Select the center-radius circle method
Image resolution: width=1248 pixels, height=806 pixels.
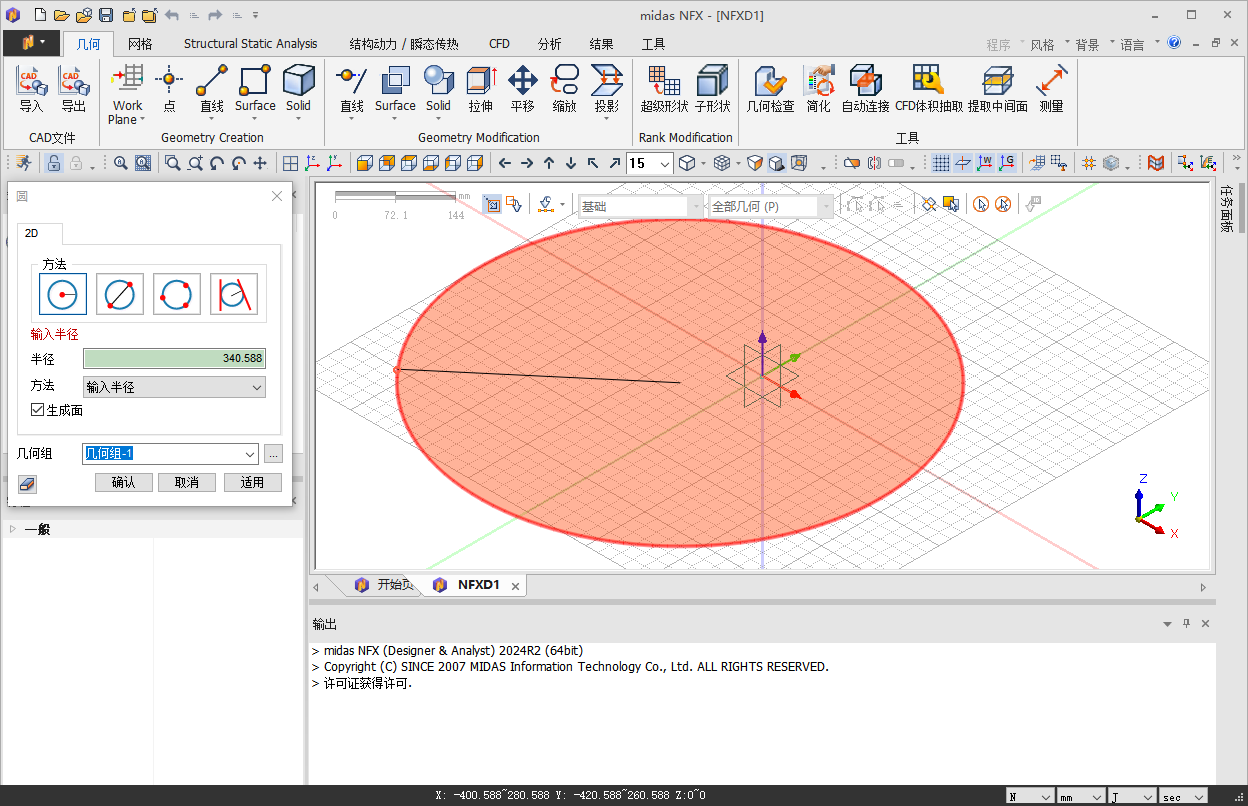point(63,294)
